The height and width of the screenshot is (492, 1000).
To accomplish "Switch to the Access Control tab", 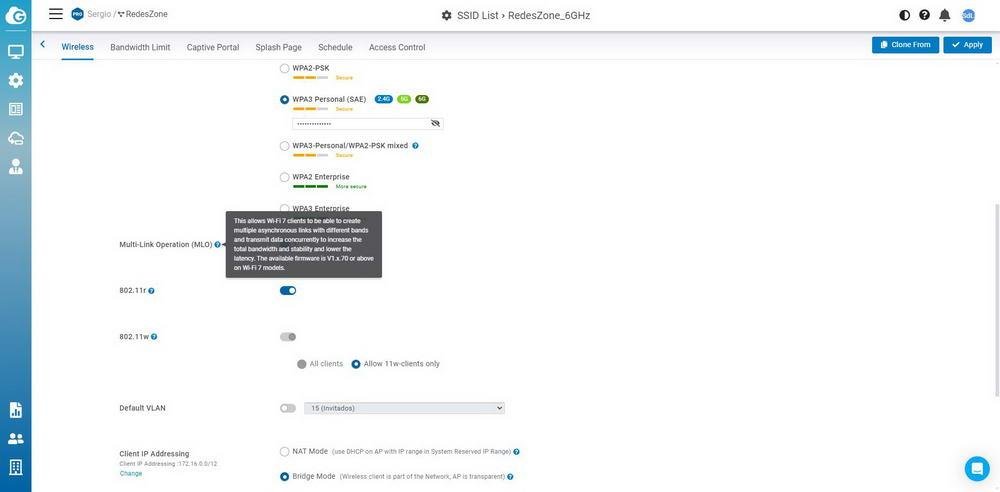I will 397,47.
